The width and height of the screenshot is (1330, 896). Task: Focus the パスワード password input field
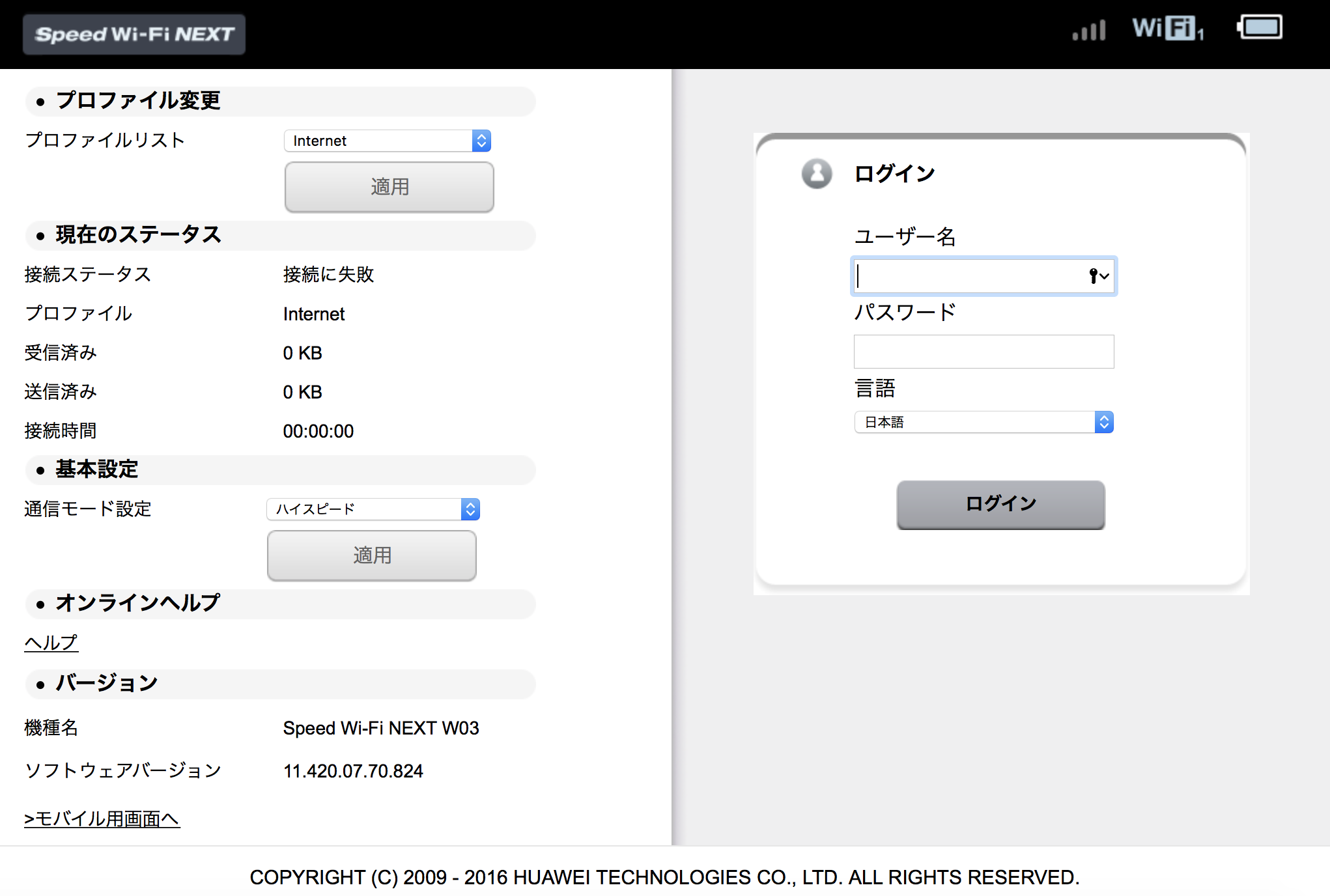983,352
